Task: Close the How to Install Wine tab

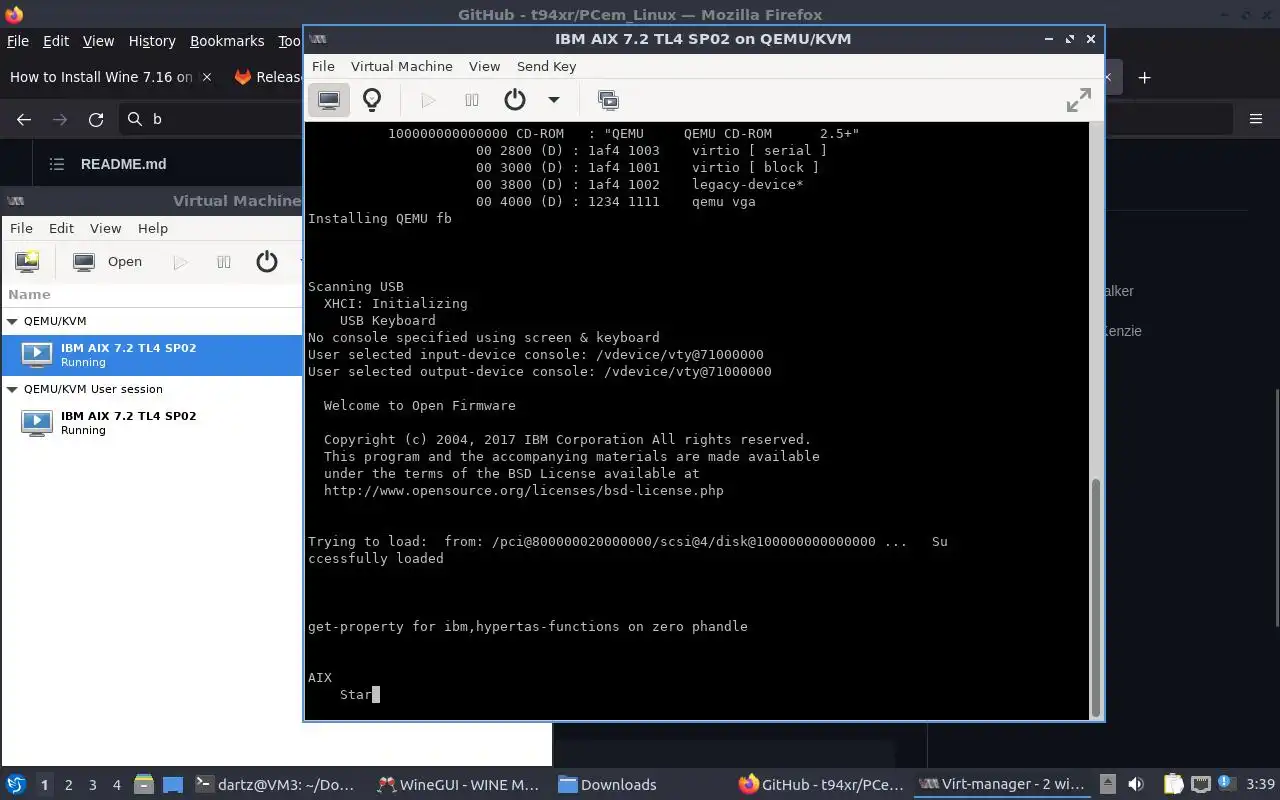Action: click(x=206, y=77)
